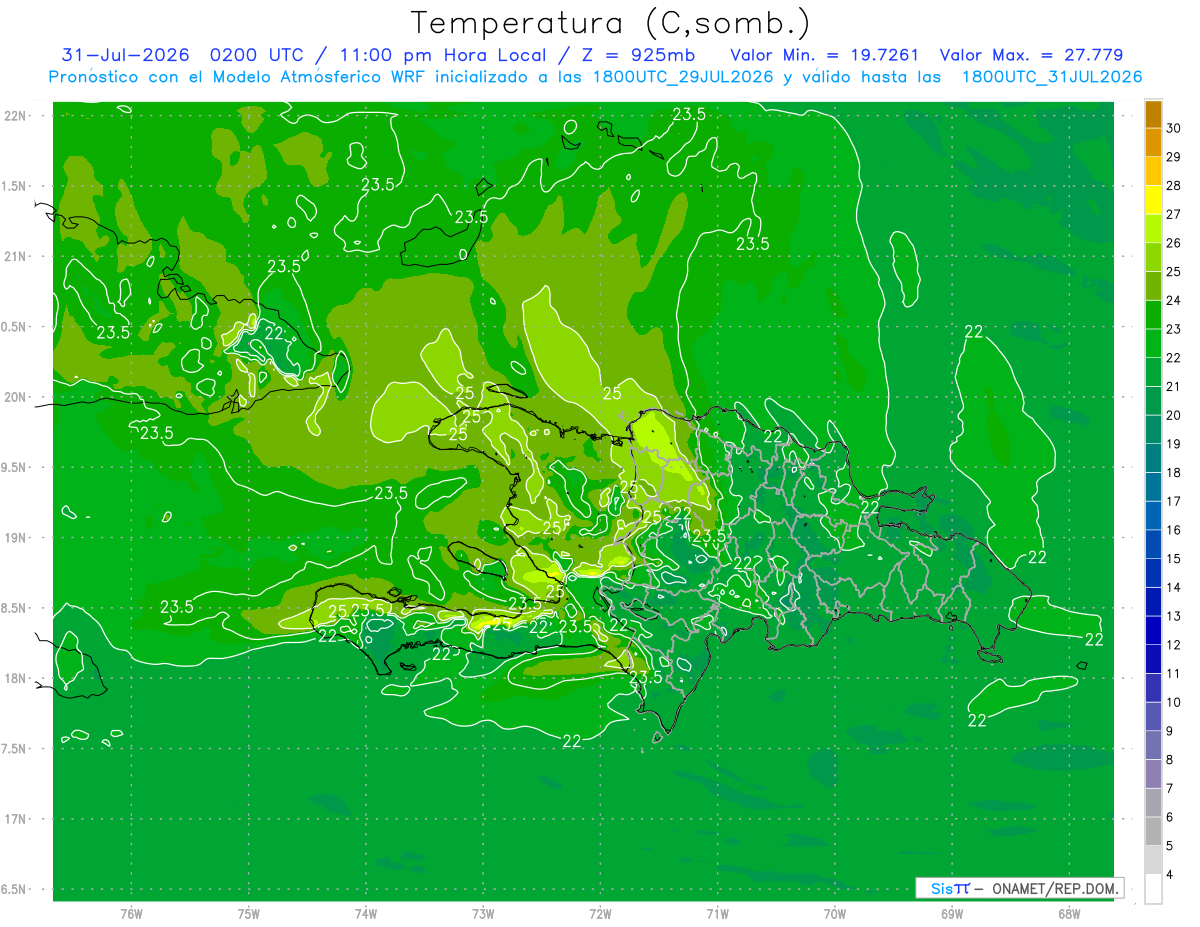Pick the gray swatch between 5 and 6
The height and width of the screenshot is (927, 1200).
click(1153, 832)
